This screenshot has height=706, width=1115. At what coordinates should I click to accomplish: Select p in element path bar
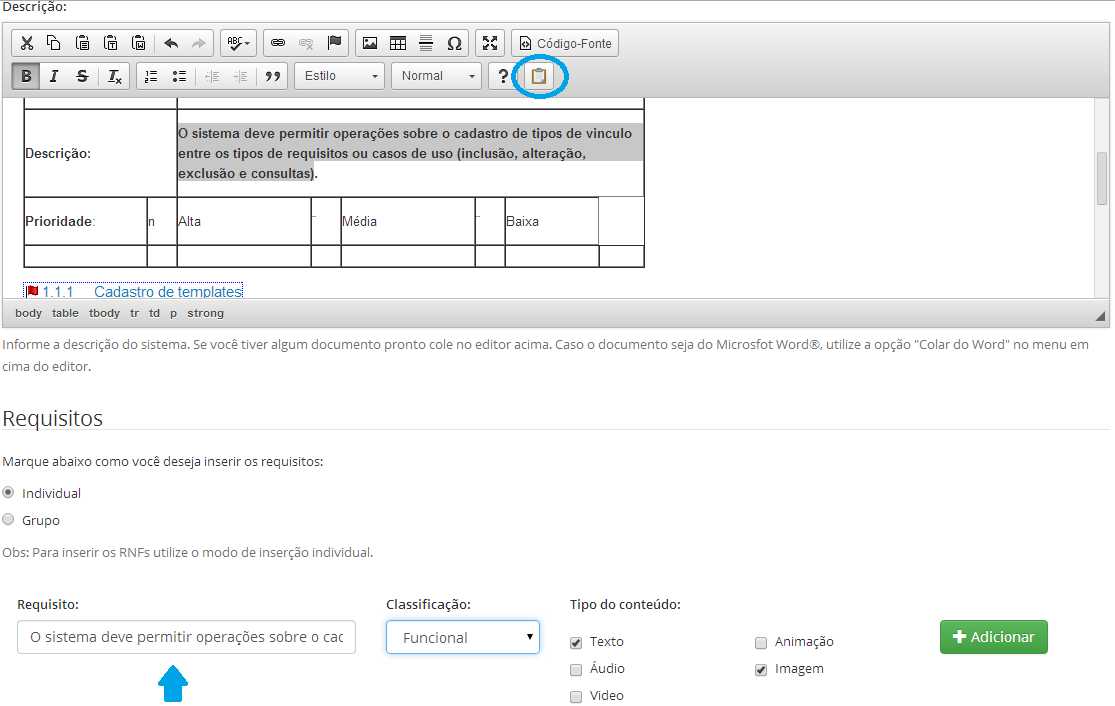coord(174,313)
